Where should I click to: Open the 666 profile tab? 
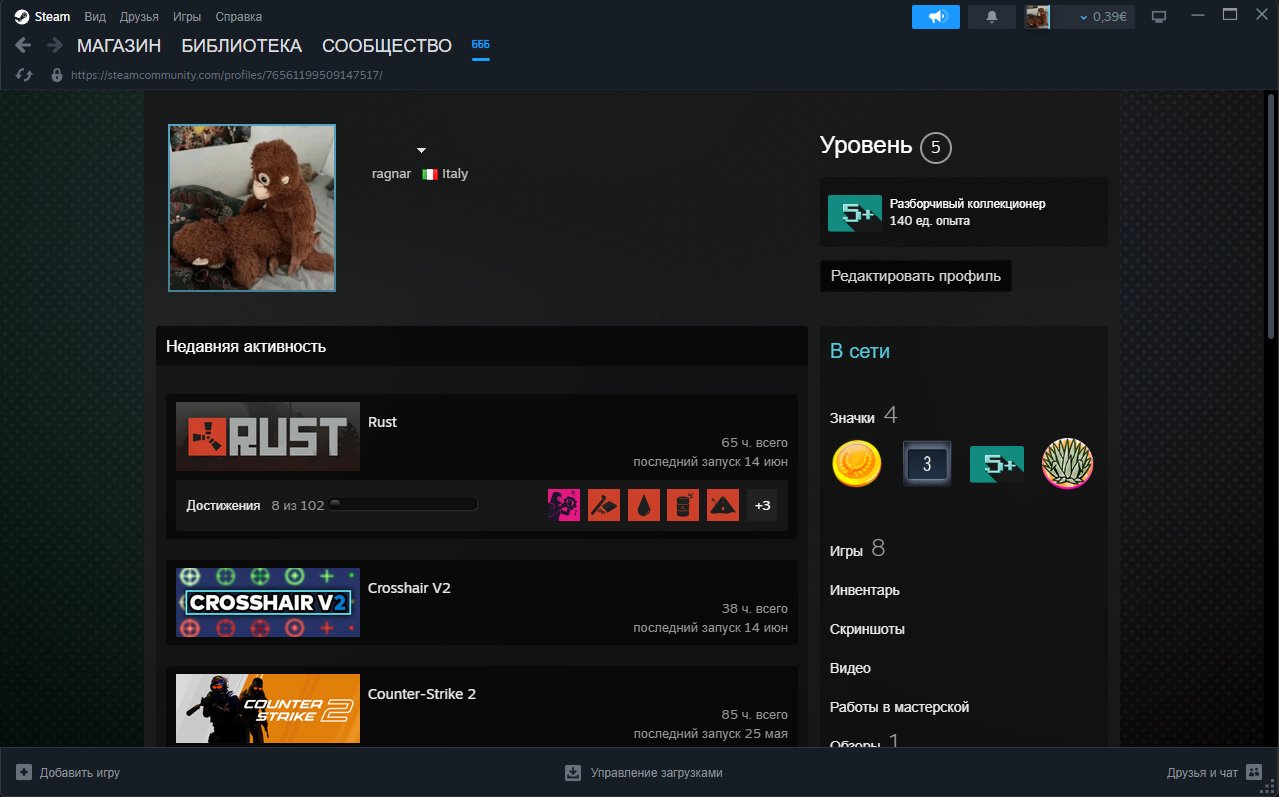(481, 45)
